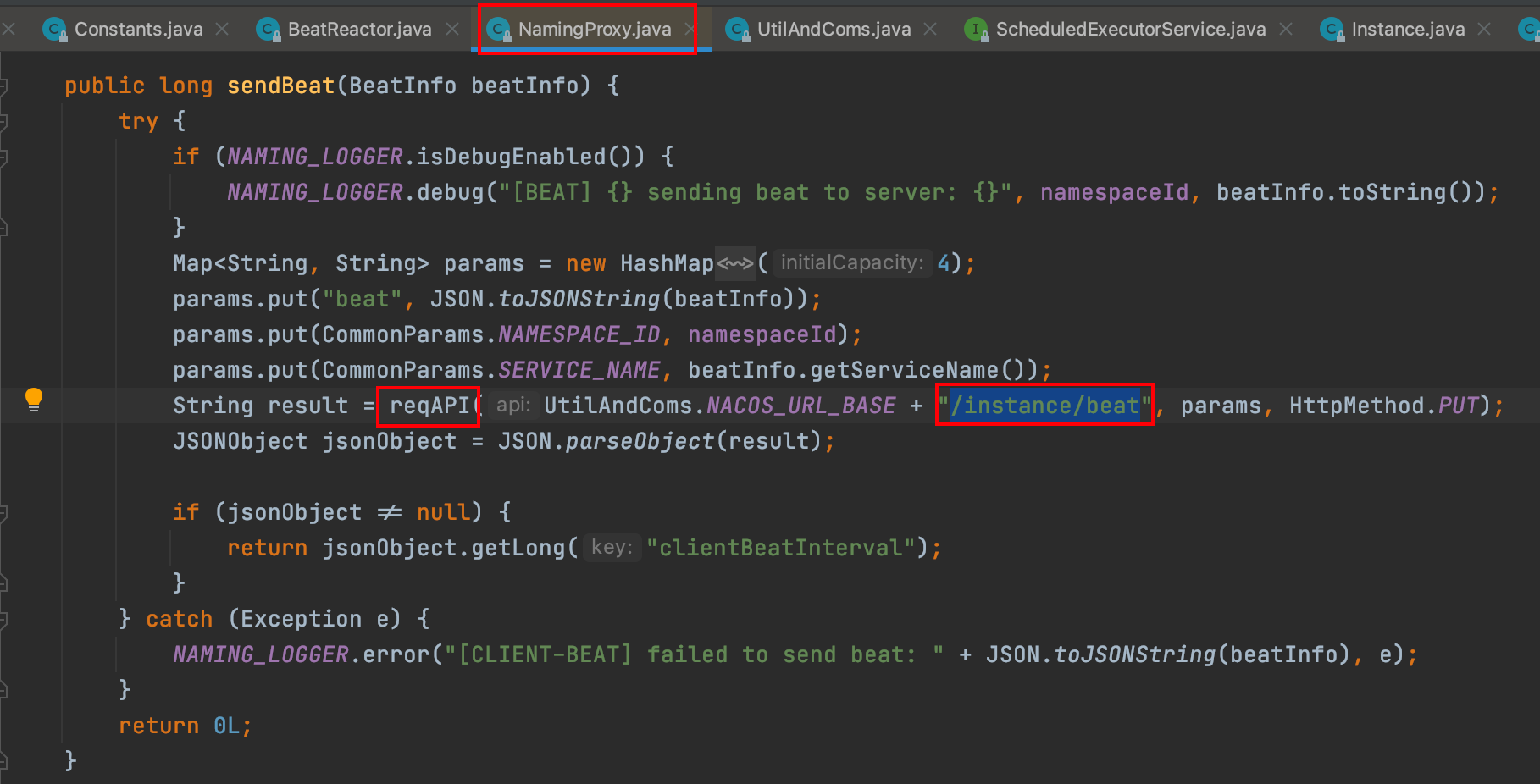Click the intention lightbulb in the gutter
1540x784 pixels.
(x=34, y=400)
